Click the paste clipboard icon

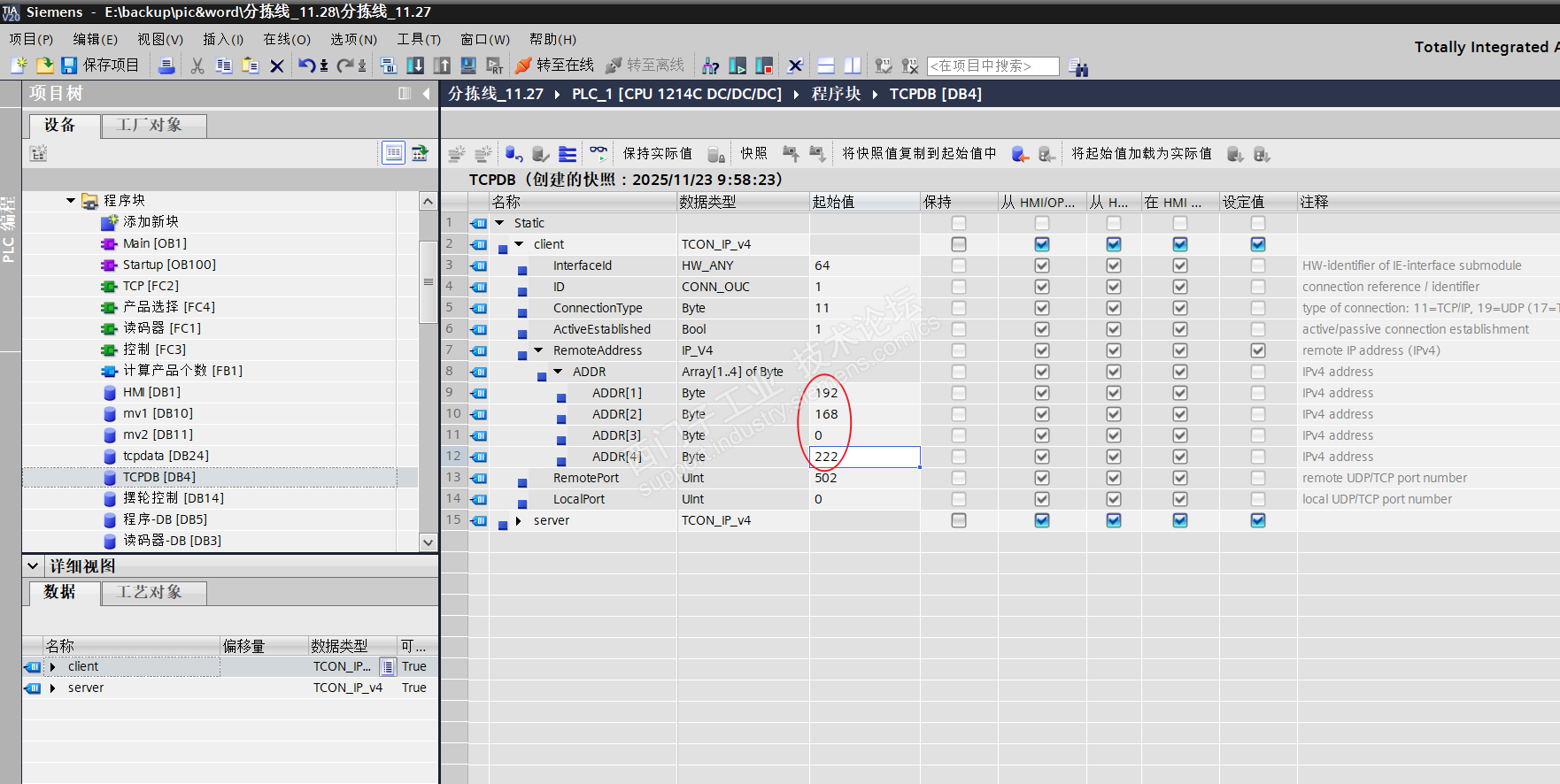click(251, 65)
